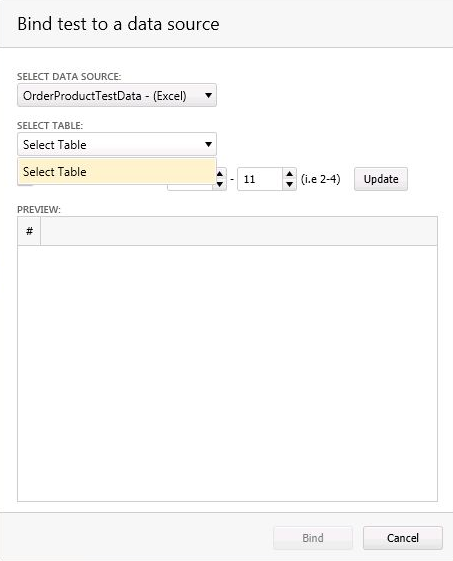Click the blank preview header row
This screenshot has width=453, height=561.
click(x=239, y=231)
